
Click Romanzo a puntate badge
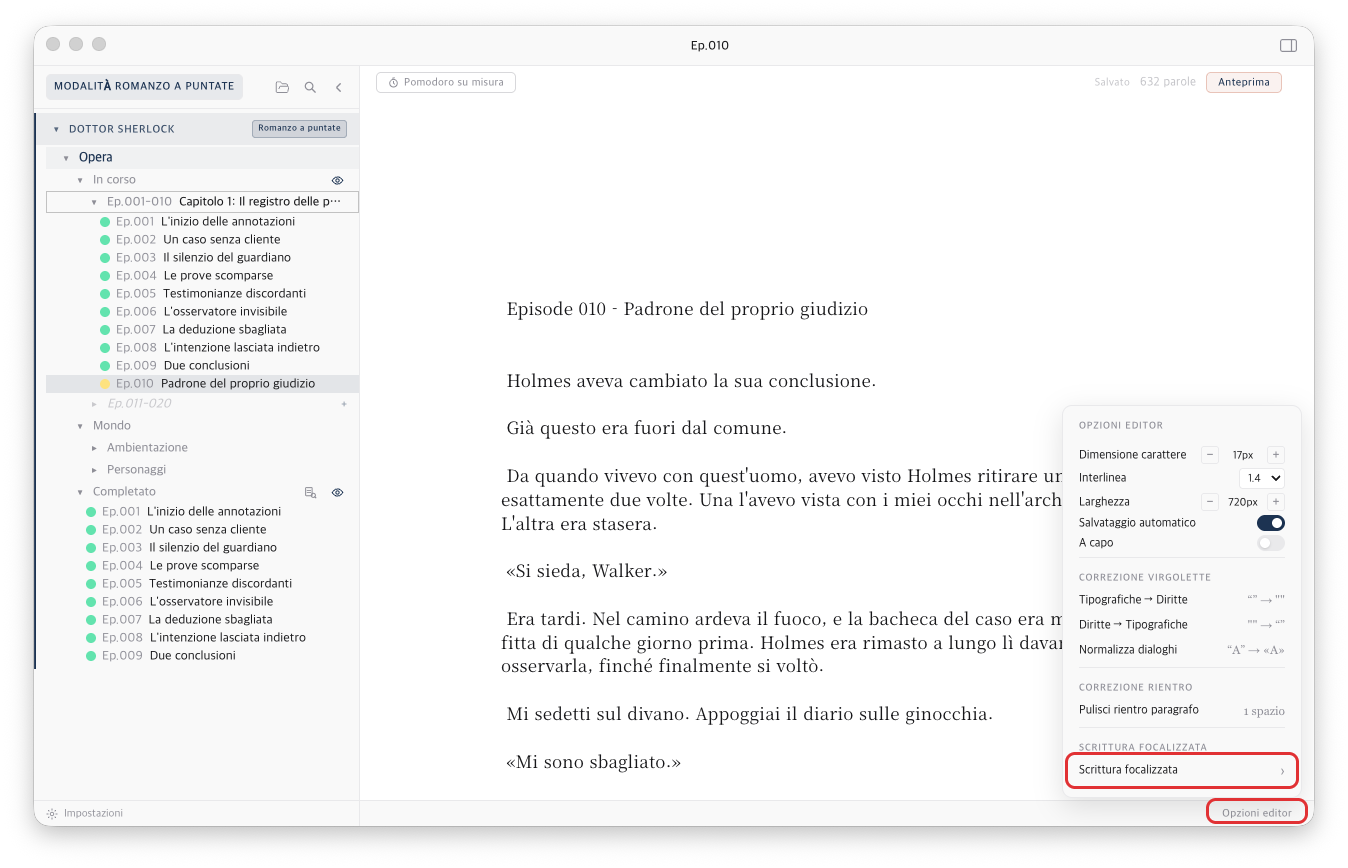coord(299,128)
